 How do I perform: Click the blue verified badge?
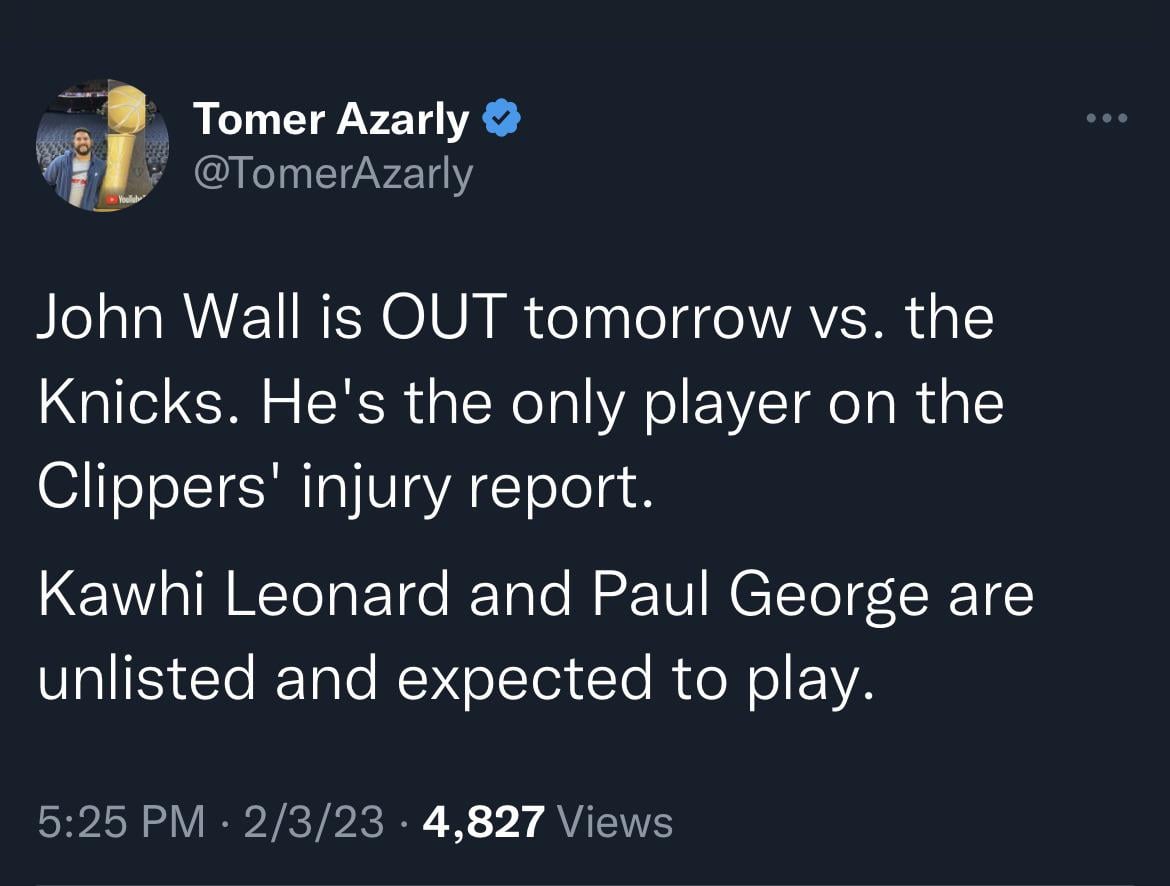click(x=501, y=119)
